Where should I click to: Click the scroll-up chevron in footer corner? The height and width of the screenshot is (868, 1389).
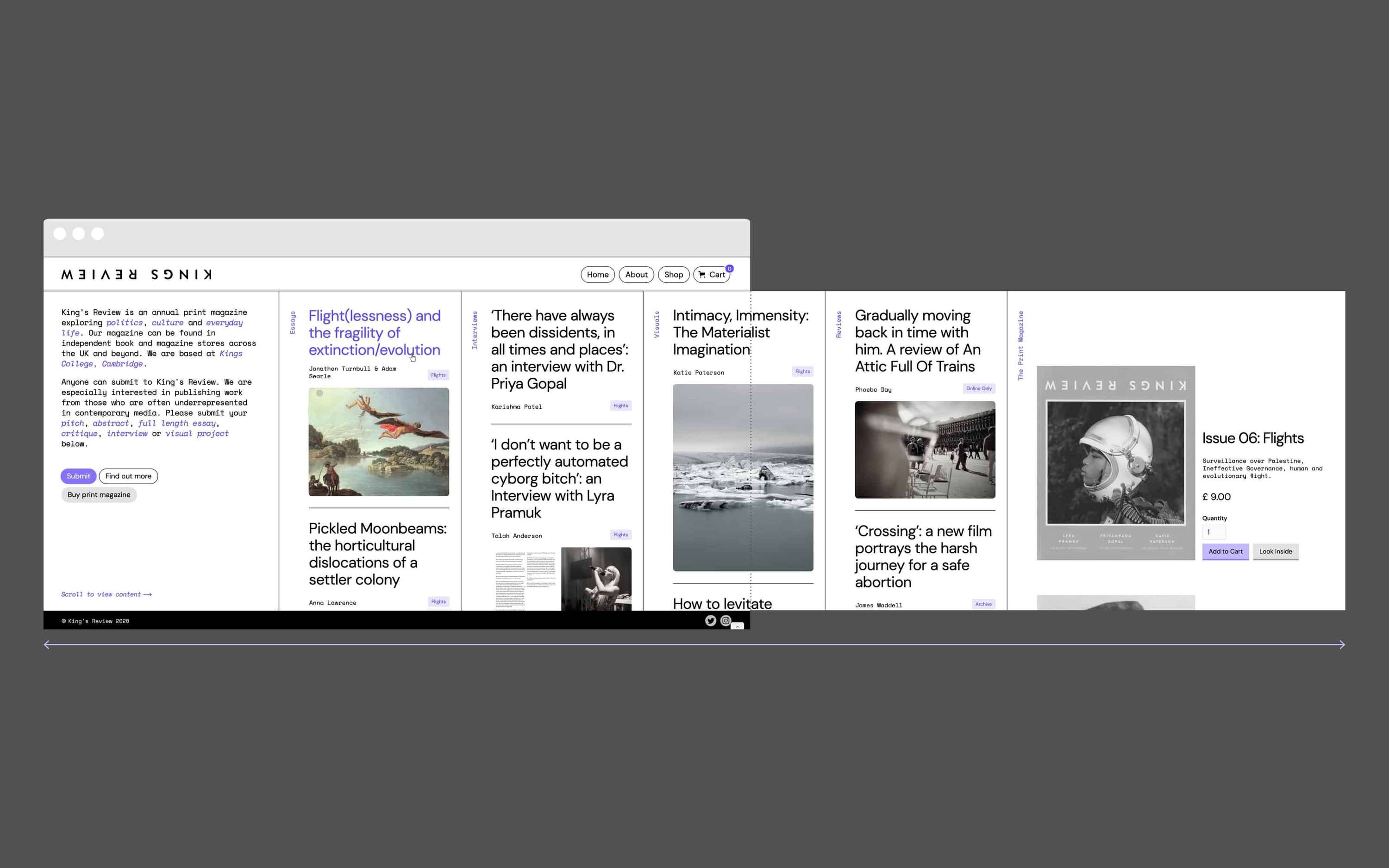tap(738, 626)
